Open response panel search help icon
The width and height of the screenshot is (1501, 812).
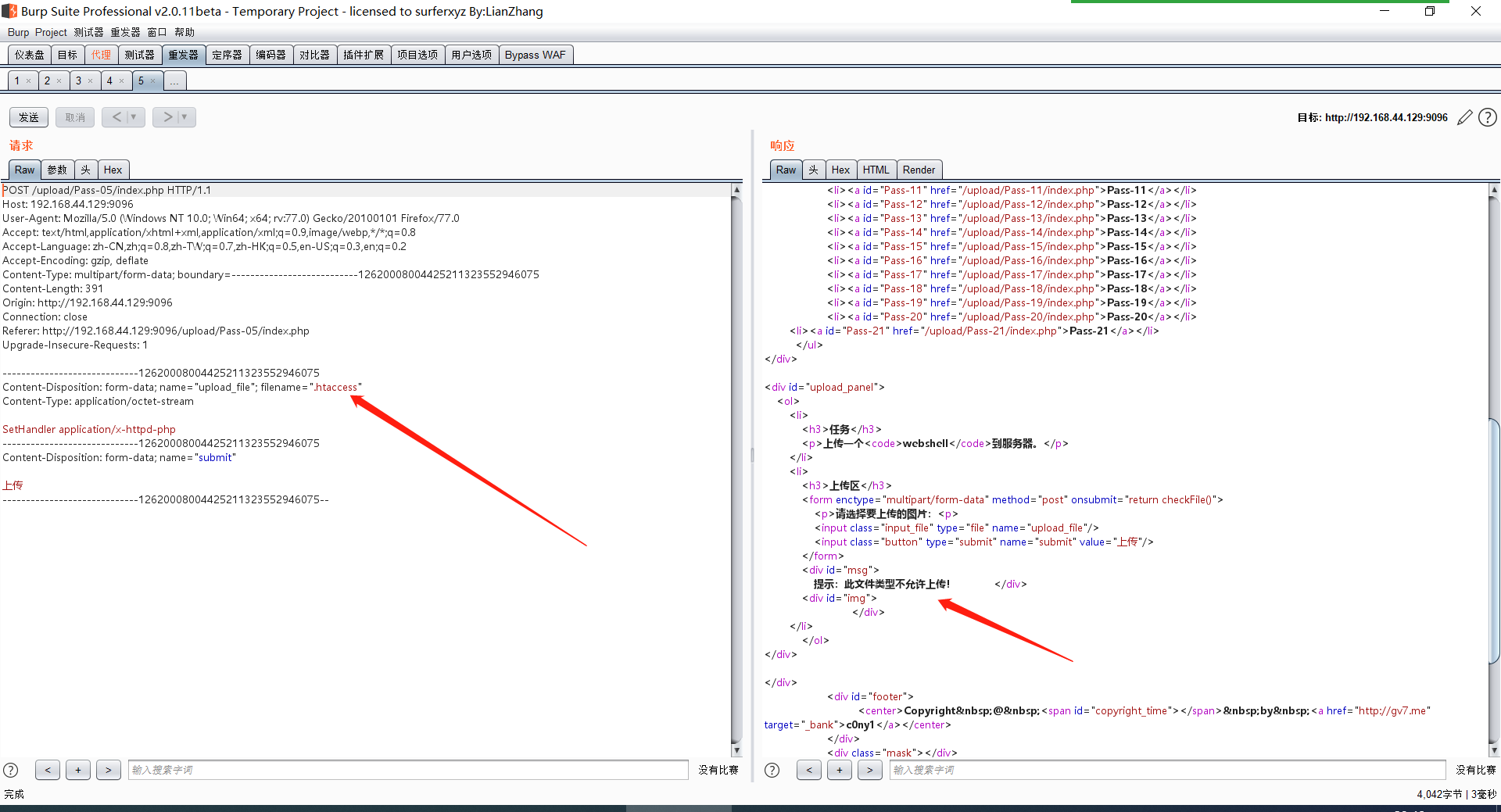coord(772,770)
